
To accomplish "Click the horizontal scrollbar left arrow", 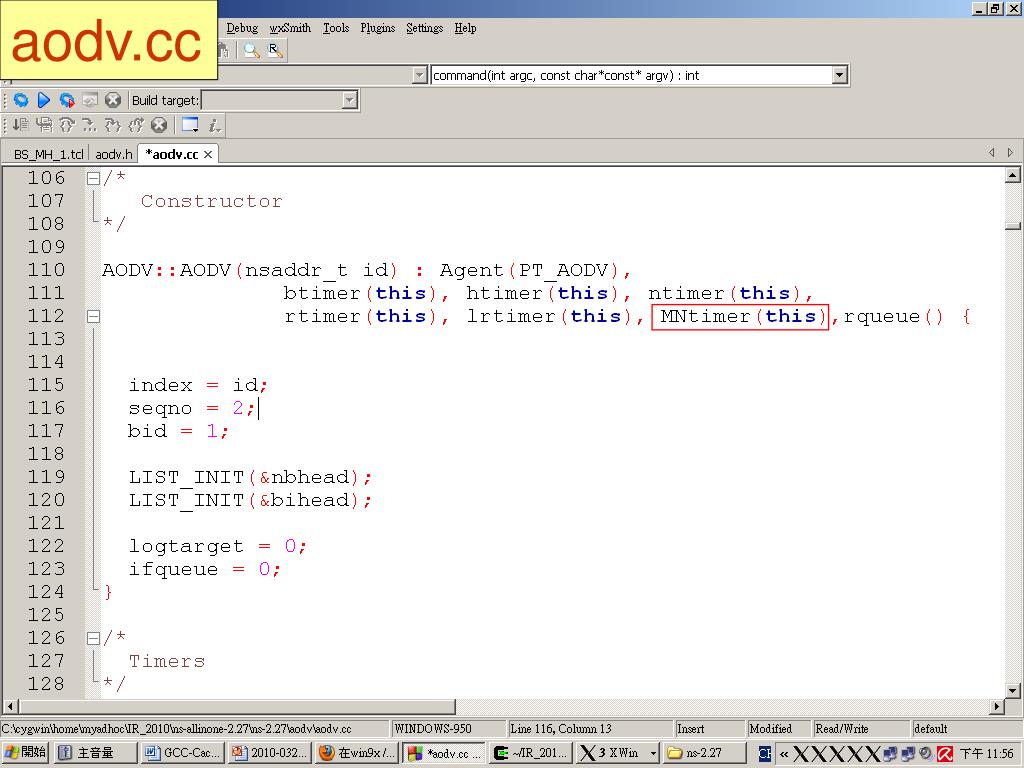I will click(10, 706).
